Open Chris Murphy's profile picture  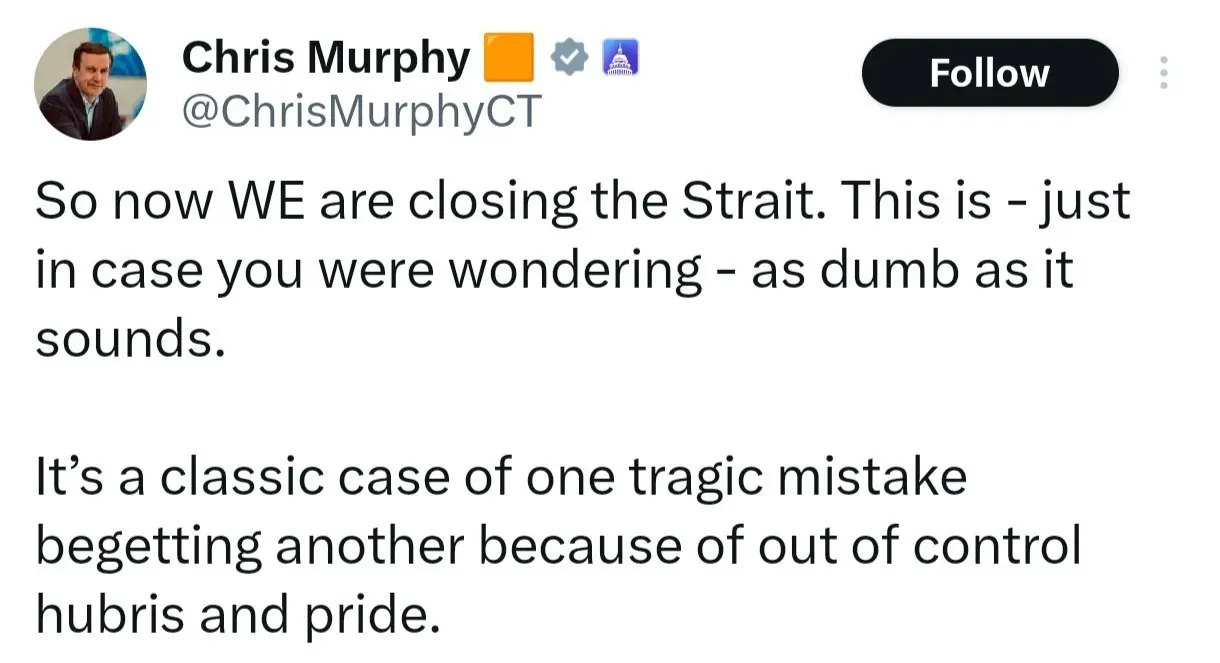click(91, 84)
